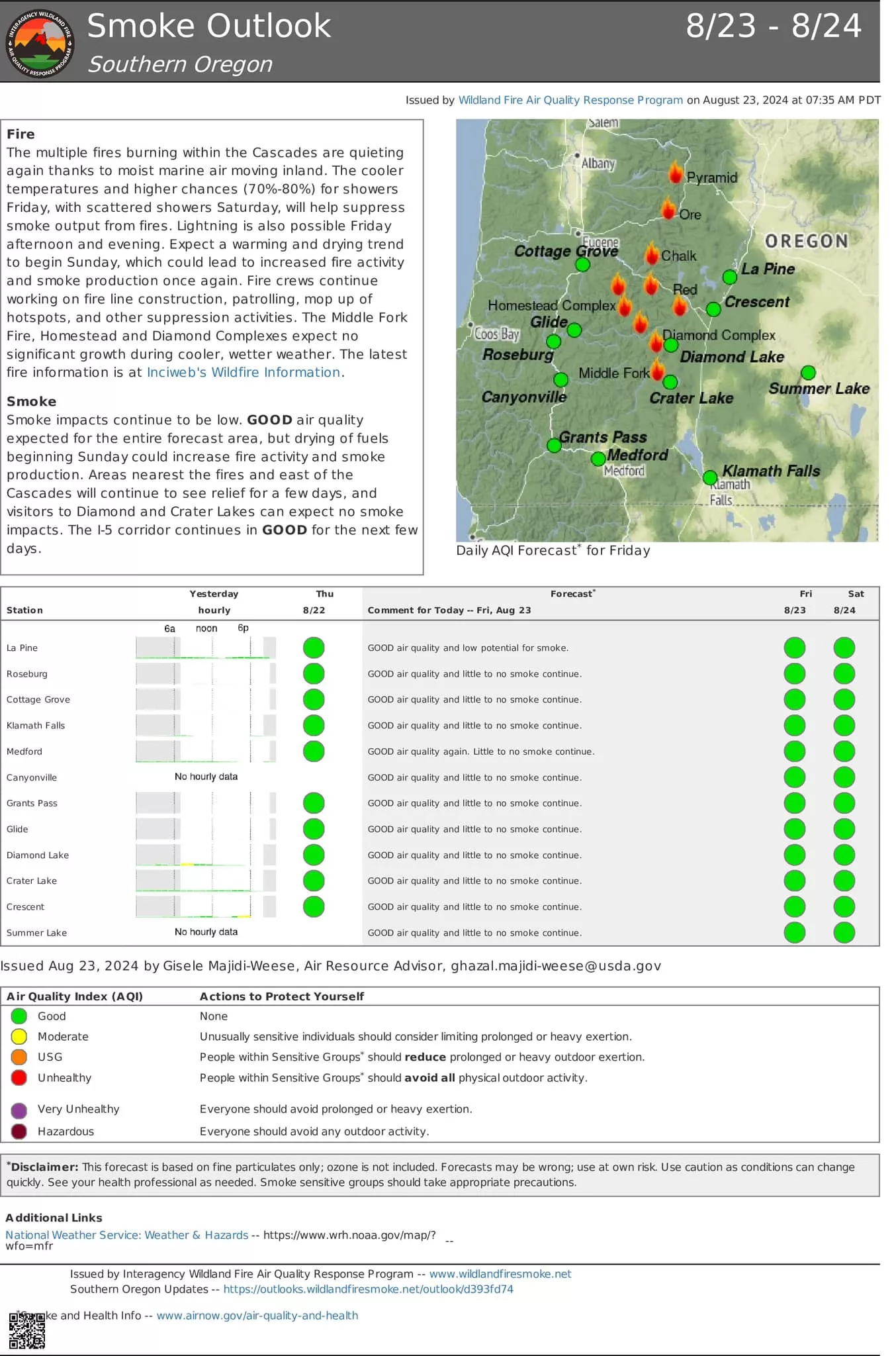The width and height of the screenshot is (896, 1356).
Task: Select the Medford station marker on map
Action: (x=598, y=458)
